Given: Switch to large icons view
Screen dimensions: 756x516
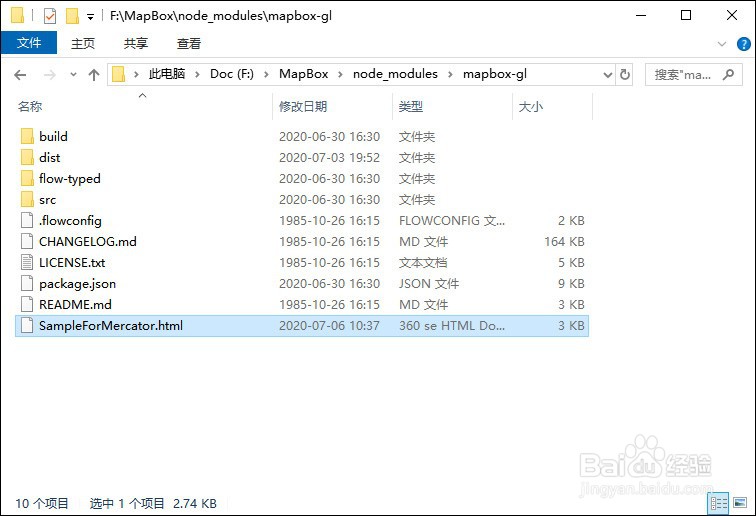Looking at the screenshot, I should click(x=740, y=504).
